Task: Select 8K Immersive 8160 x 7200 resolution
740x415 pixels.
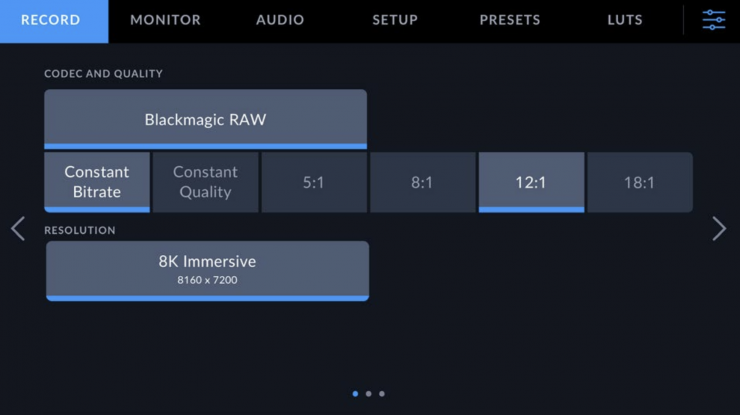Action: pos(207,270)
